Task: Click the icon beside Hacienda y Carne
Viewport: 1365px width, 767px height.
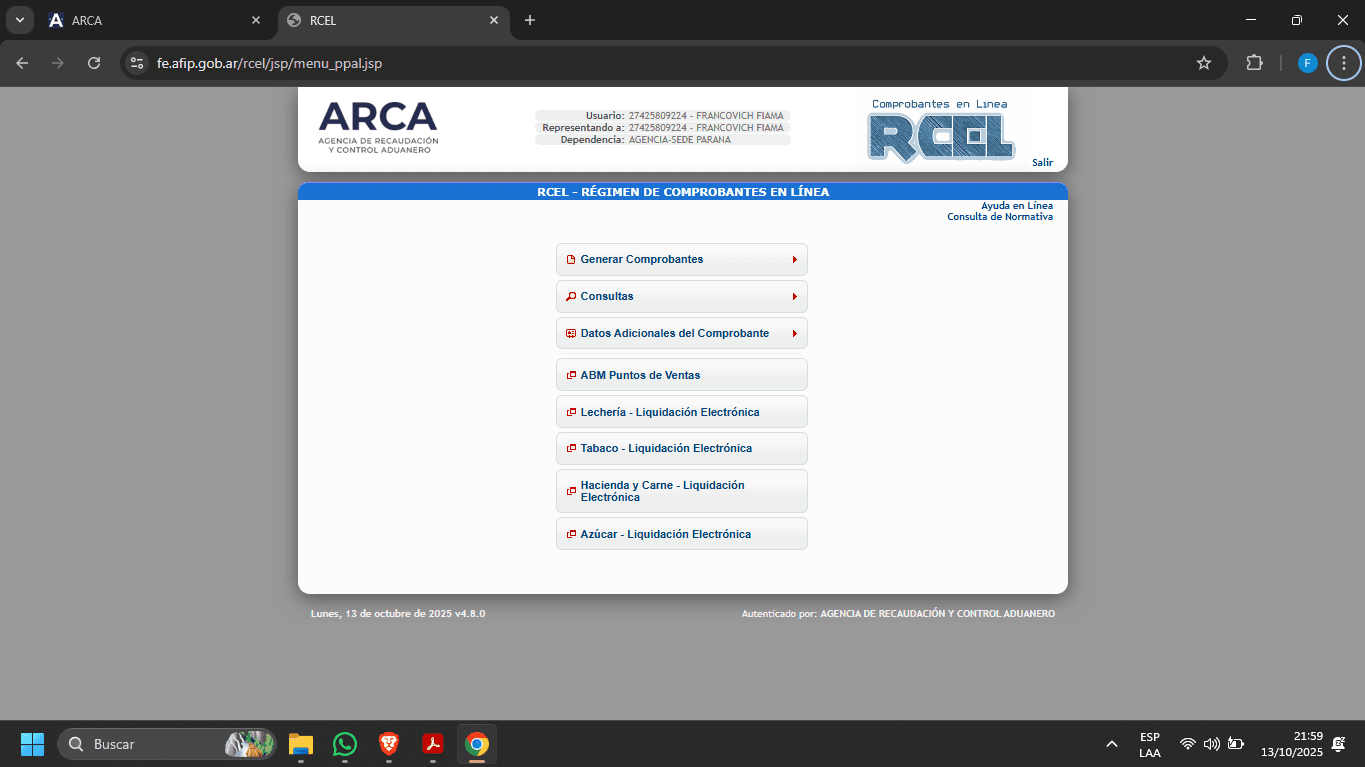Action: (571, 491)
